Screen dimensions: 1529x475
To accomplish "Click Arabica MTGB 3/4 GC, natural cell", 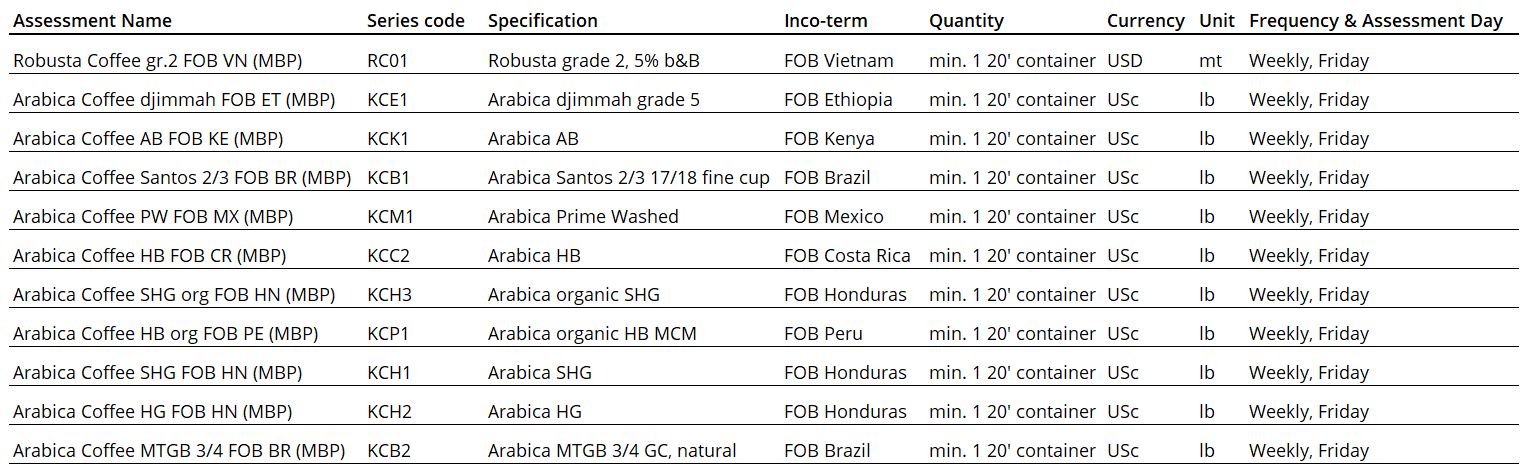I will point(612,451).
